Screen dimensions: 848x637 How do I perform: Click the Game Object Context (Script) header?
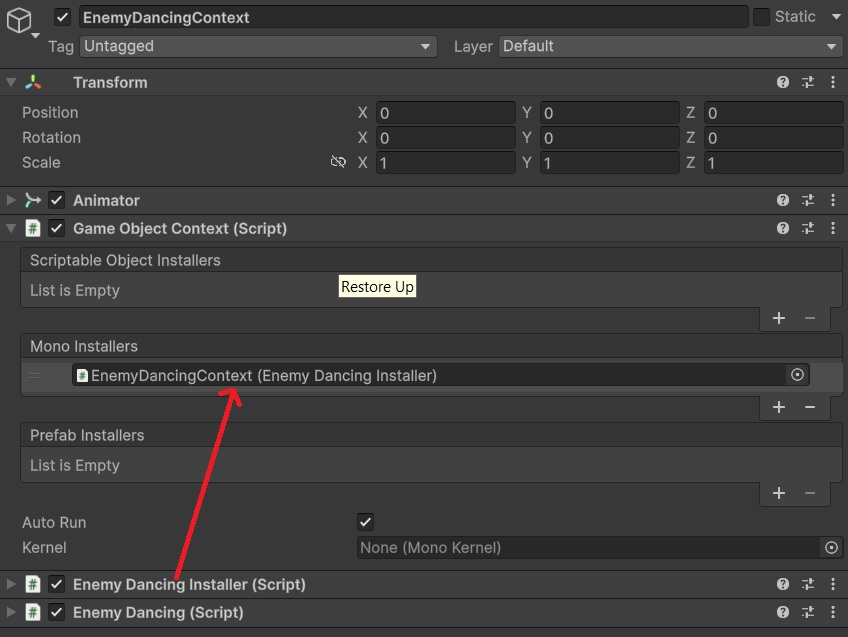[180, 229]
